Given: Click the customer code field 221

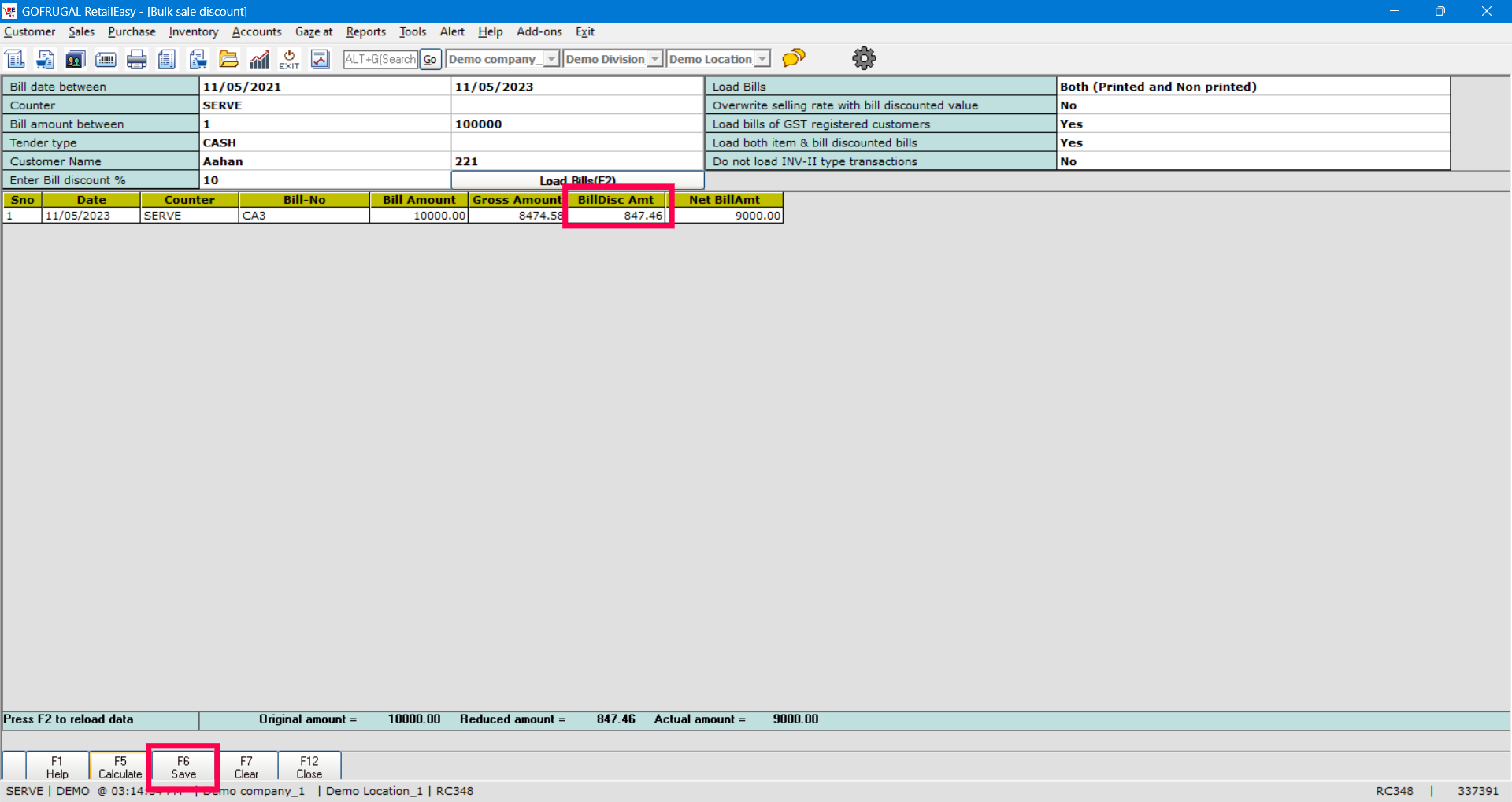Looking at the screenshot, I should (577, 161).
